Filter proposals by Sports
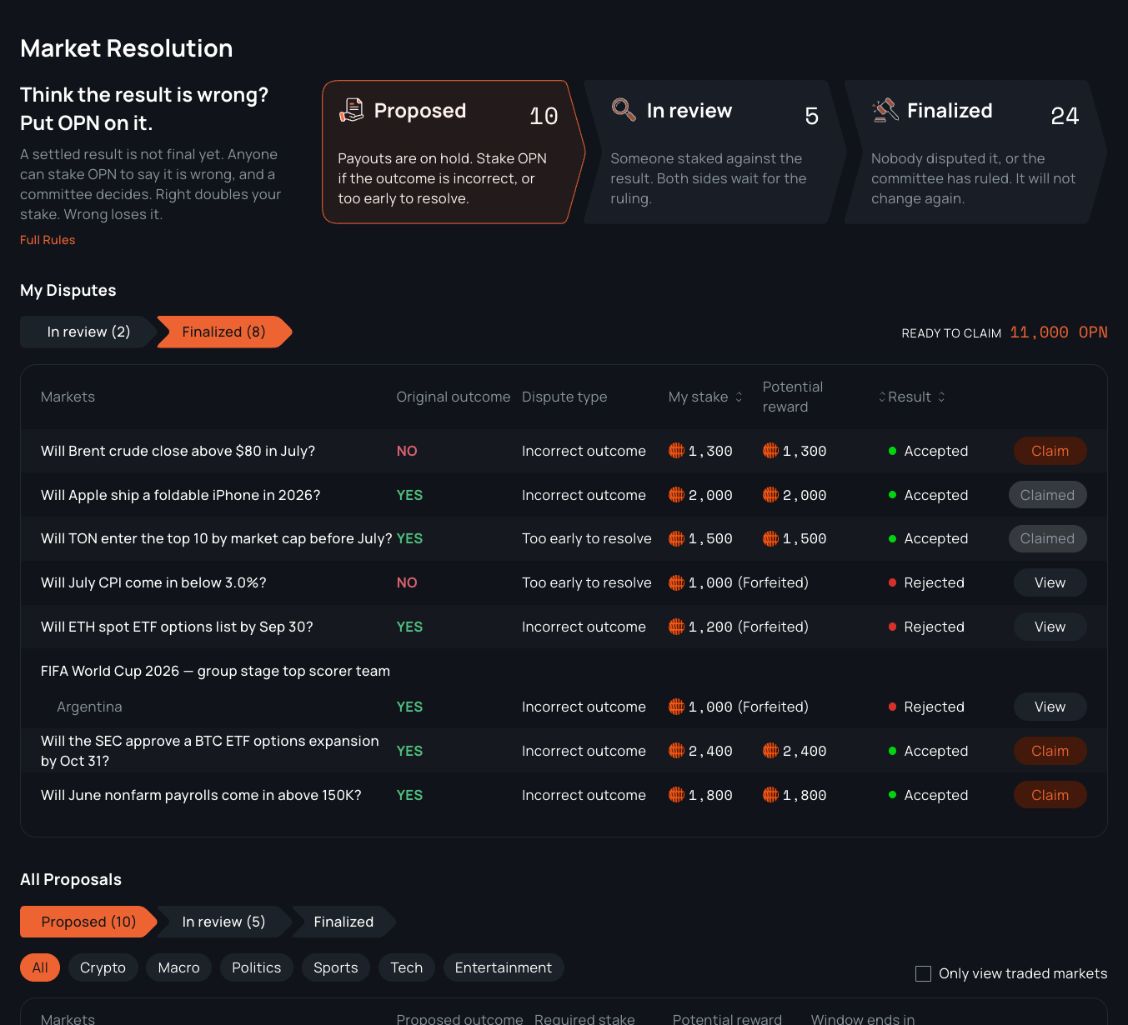This screenshot has width=1128, height=1025. pyautogui.click(x=335, y=967)
